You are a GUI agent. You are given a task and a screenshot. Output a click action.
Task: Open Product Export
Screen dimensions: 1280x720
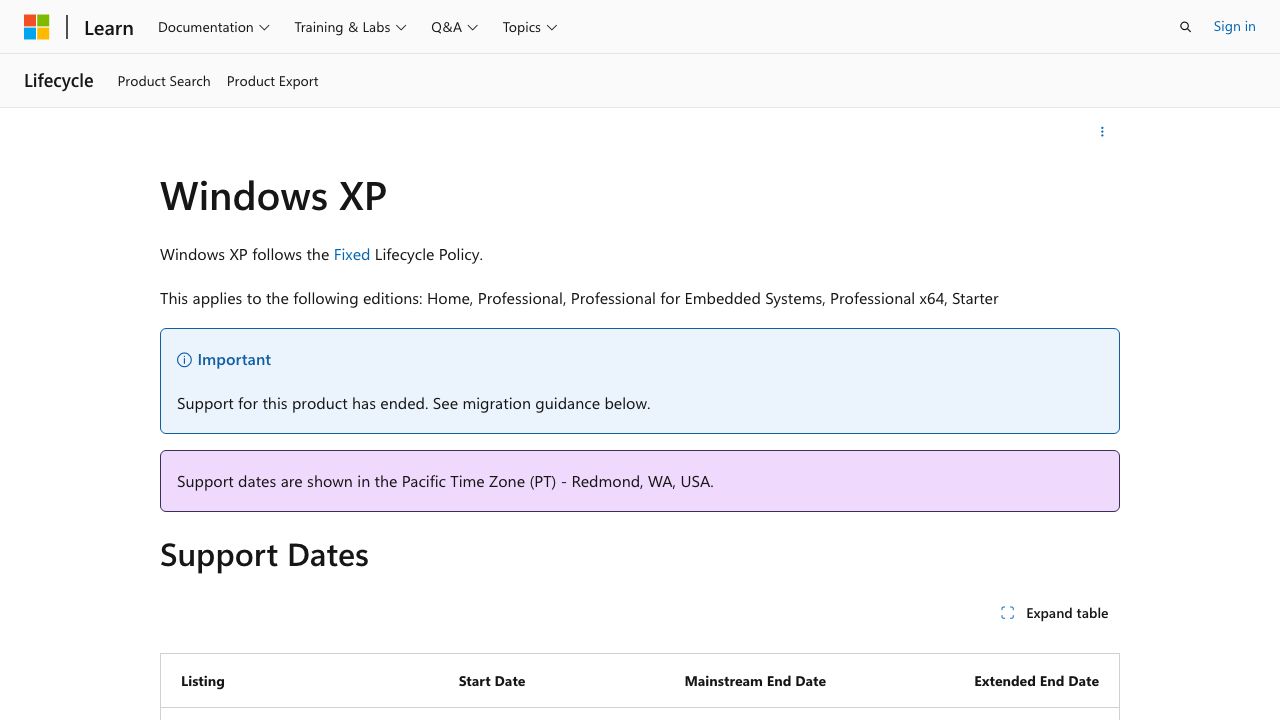point(272,81)
